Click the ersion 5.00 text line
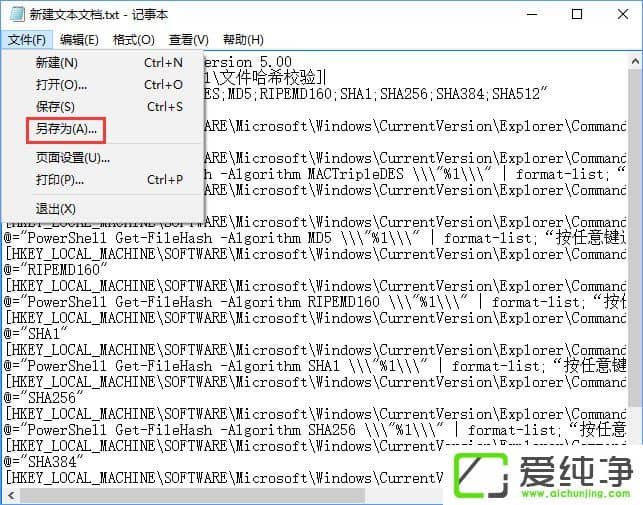 click(x=248, y=62)
